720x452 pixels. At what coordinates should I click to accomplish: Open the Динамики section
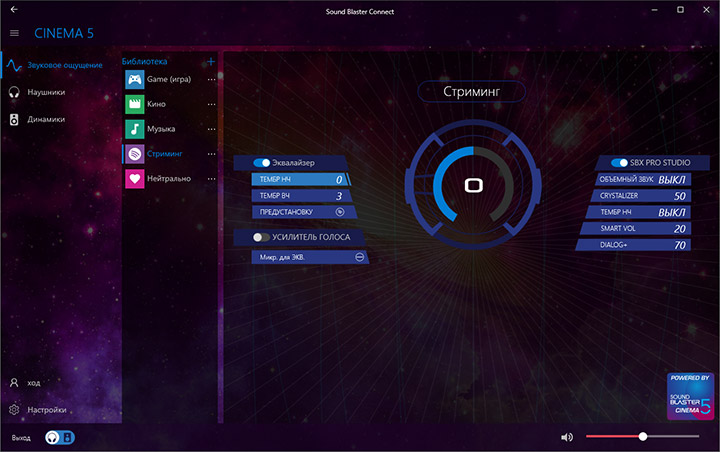46,119
